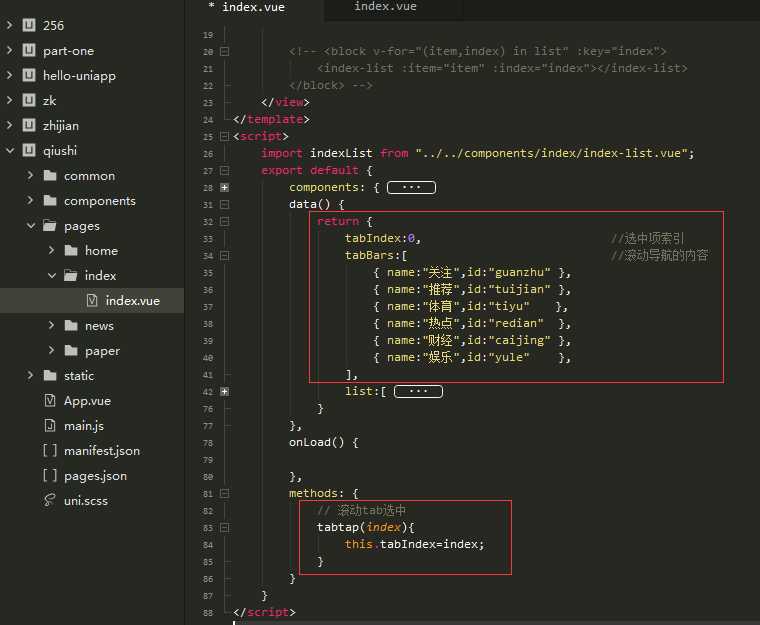Switch to the second index.vue tab
Image resolution: width=760 pixels, height=625 pixels.
point(385,7)
